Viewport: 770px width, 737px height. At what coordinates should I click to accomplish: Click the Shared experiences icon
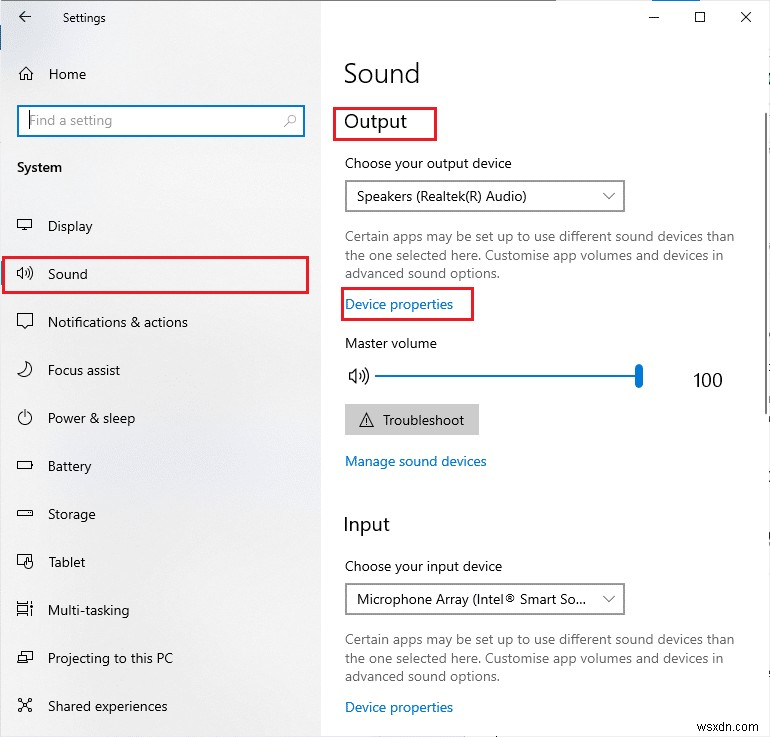26,706
